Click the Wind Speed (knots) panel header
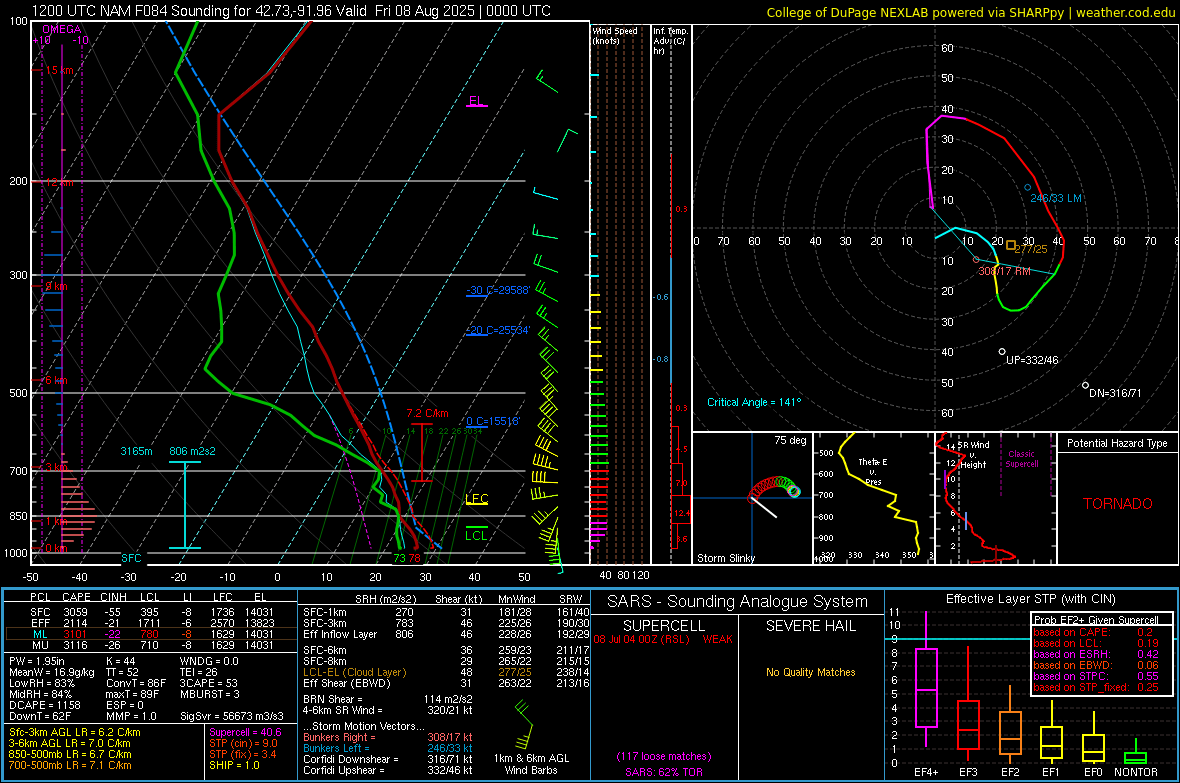Screen dimensions: 1180x783 pos(614,35)
